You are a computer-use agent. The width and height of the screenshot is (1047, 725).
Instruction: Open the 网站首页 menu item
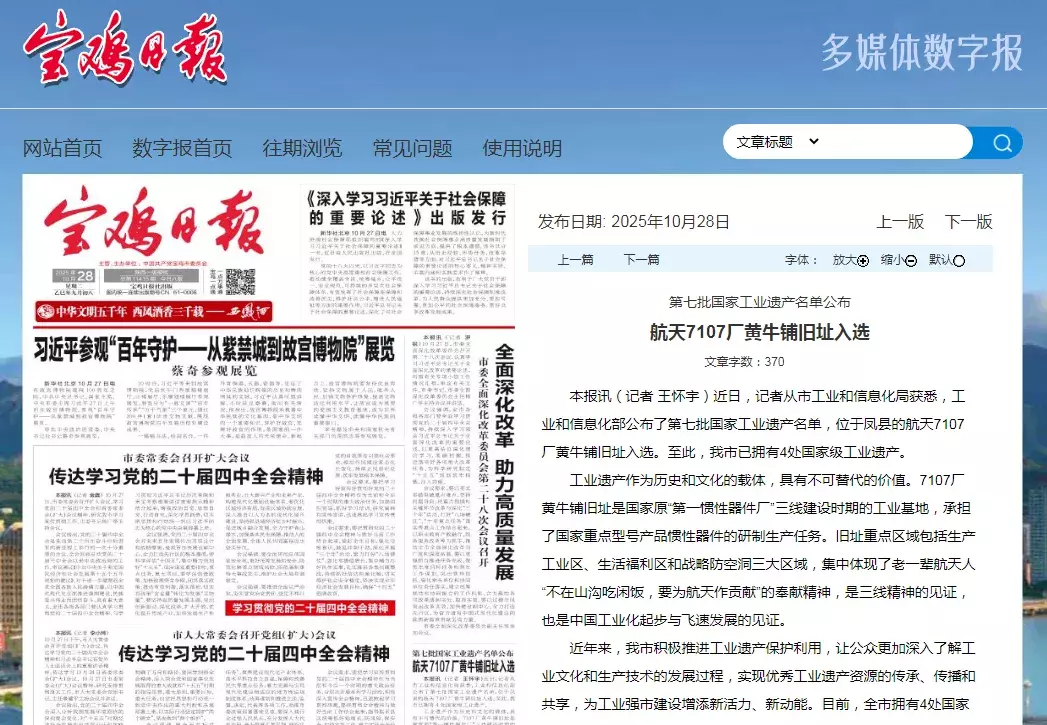[62, 148]
